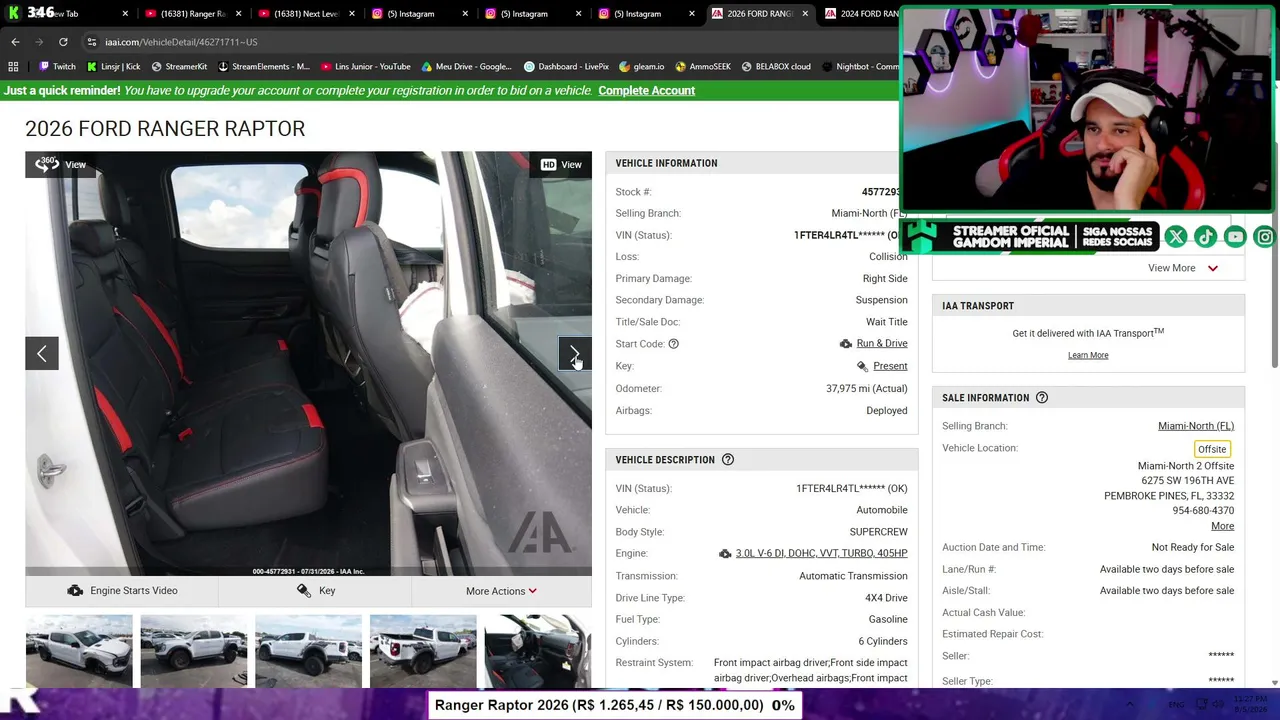Select the rear-view truck thumbnail
The image size is (1280, 720).
coord(423,651)
